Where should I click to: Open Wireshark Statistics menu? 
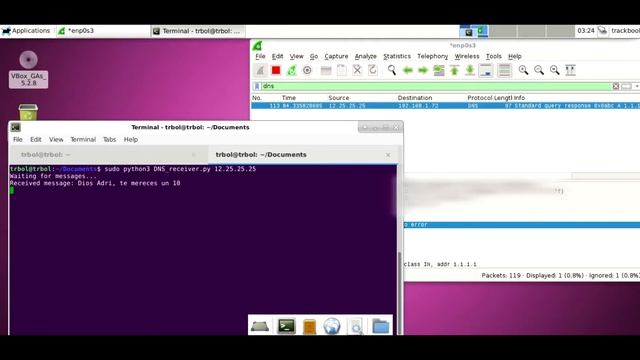(397, 56)
